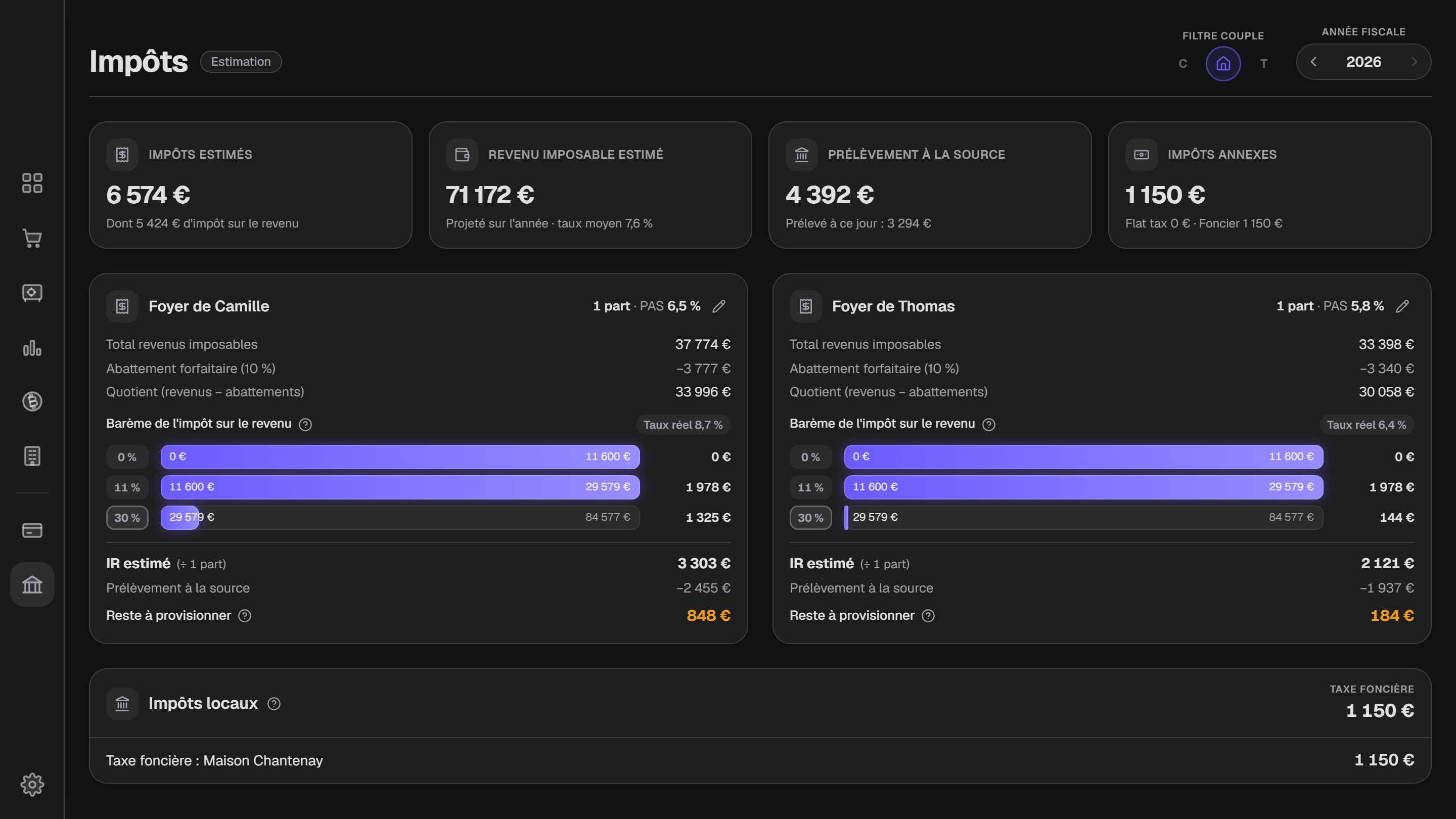The image size is (1456, 819).
Task: Show help for Camille's Barème de l'impôt
Action: pyautogui.click(x=305, y=425)
